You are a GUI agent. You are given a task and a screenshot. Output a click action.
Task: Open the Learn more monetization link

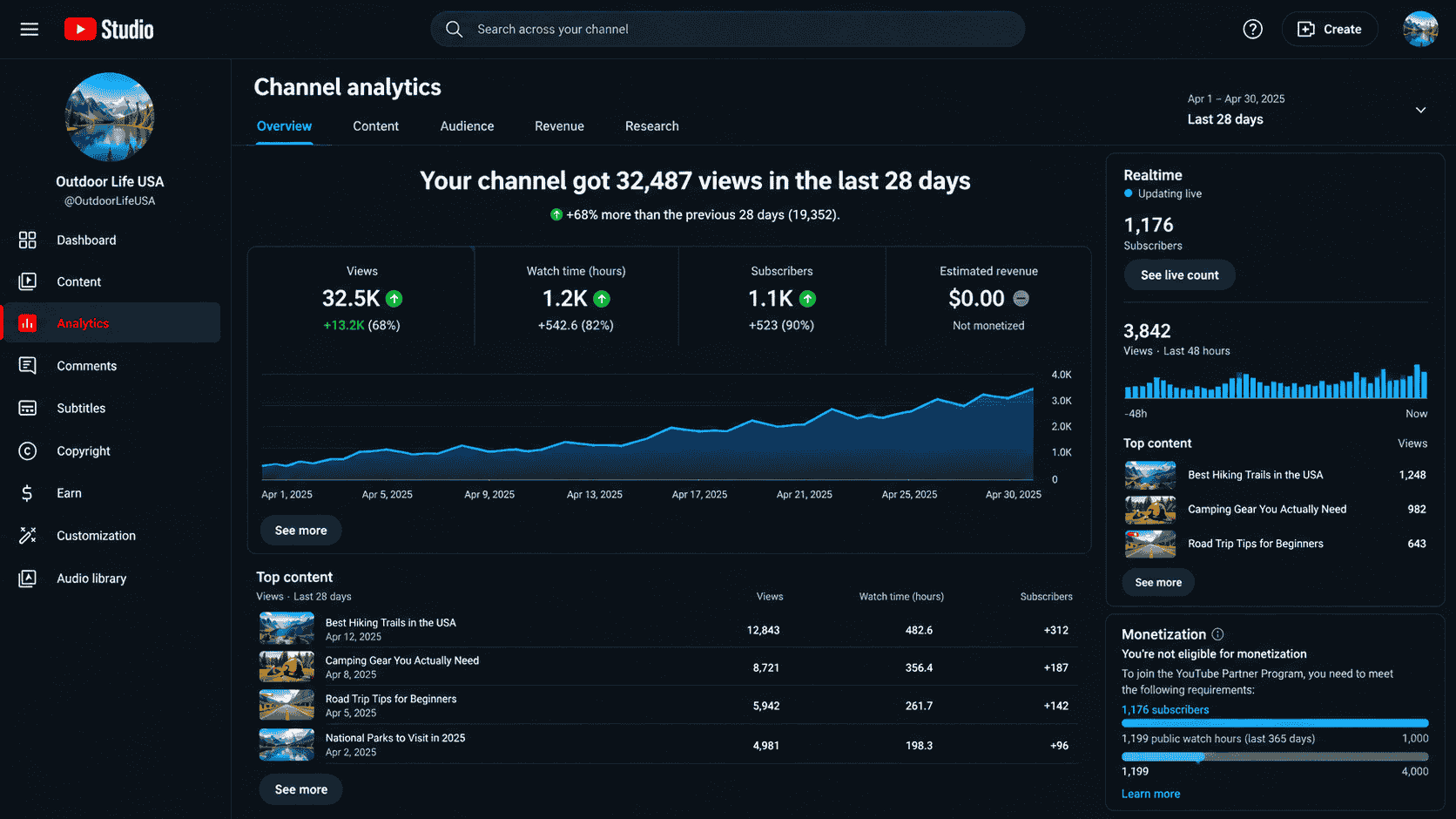[x=1150, y=794]
